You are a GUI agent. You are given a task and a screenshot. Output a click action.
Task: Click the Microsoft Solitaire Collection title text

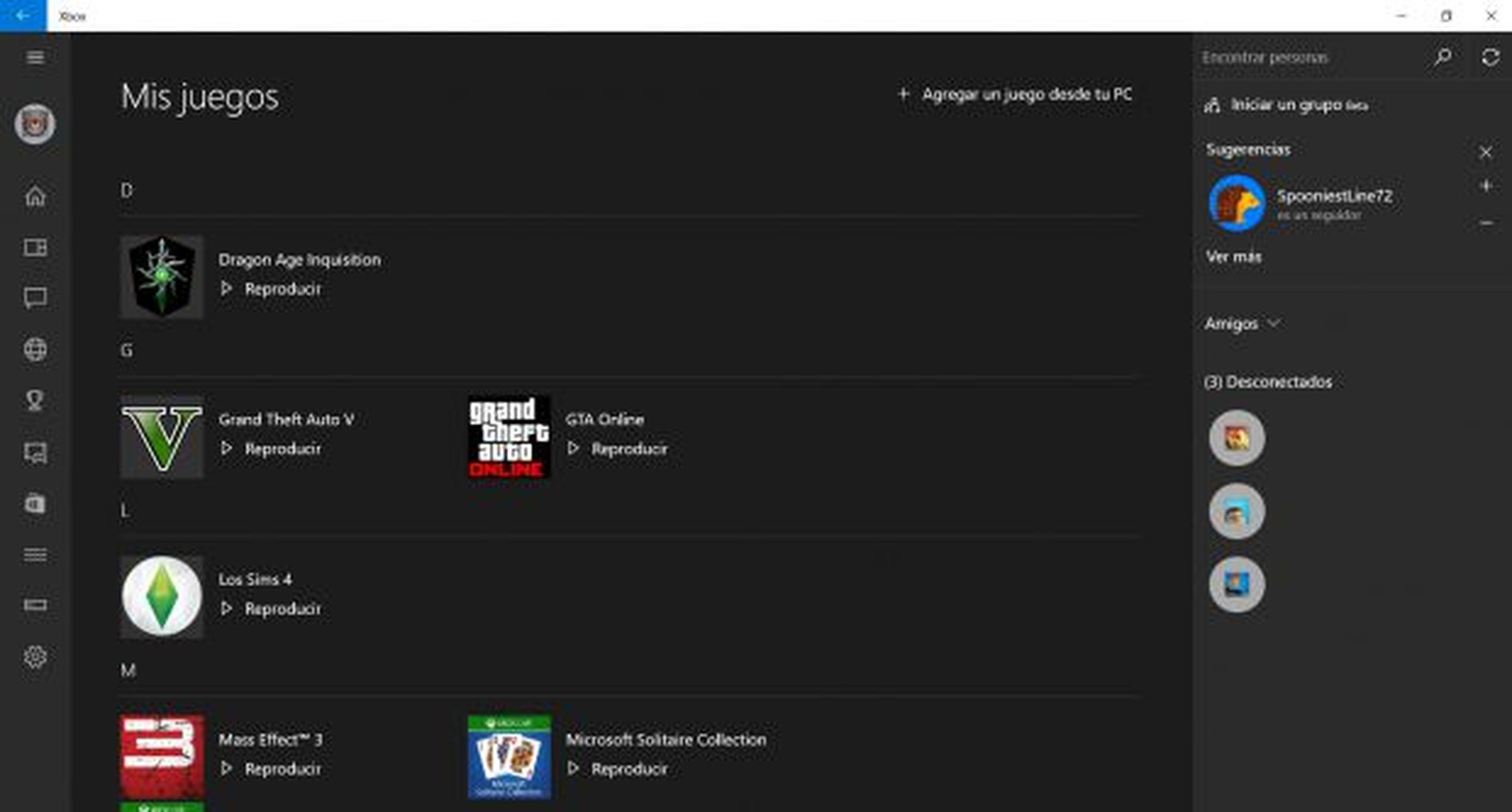pos(665,740)
